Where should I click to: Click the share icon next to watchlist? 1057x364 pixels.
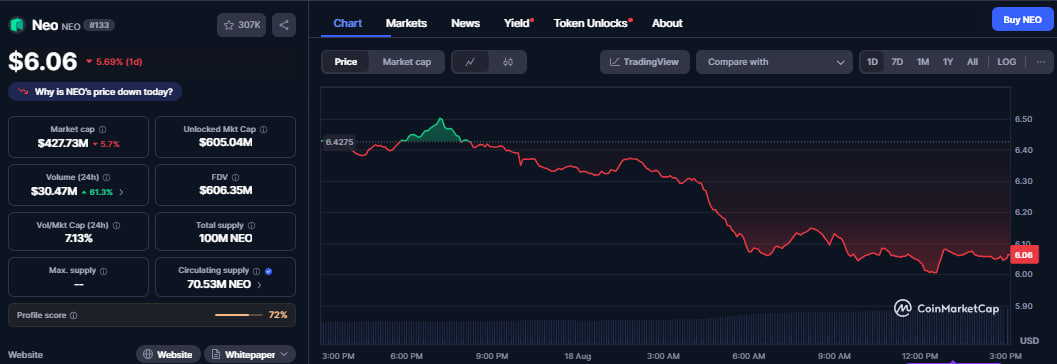point(284,25)
